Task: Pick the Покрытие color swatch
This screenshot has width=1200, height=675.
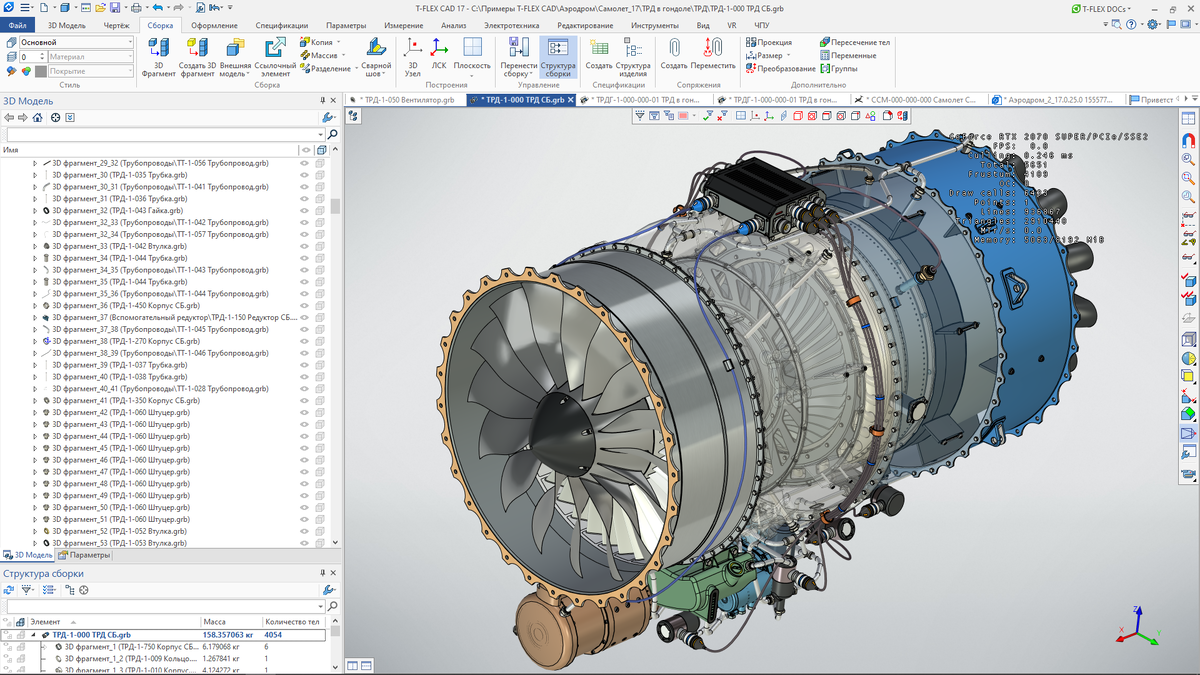Action: click(40, 72)
